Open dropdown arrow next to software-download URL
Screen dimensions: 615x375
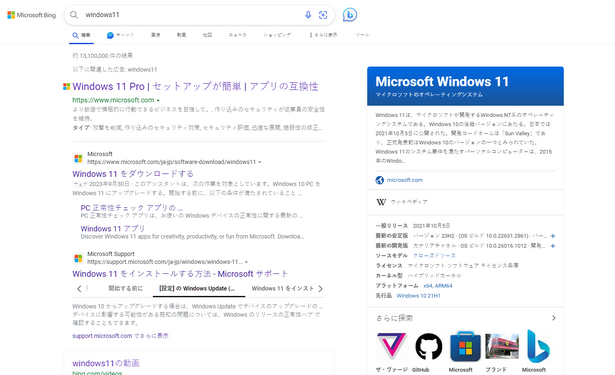coord(260,162)
